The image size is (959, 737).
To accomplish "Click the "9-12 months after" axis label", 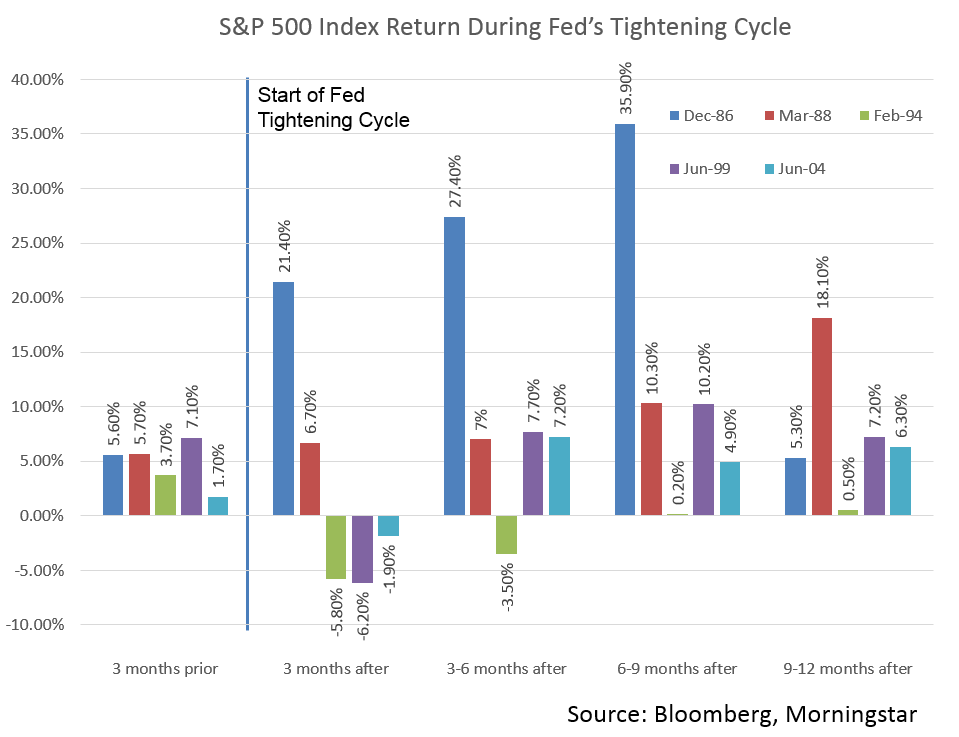I will tap(847, 668).
